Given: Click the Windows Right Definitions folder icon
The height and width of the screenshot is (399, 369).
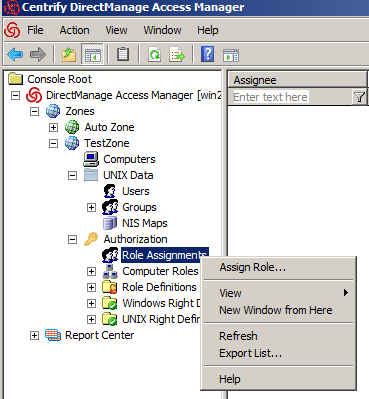Looking at the screenshot, I should [x=110, y=303].
